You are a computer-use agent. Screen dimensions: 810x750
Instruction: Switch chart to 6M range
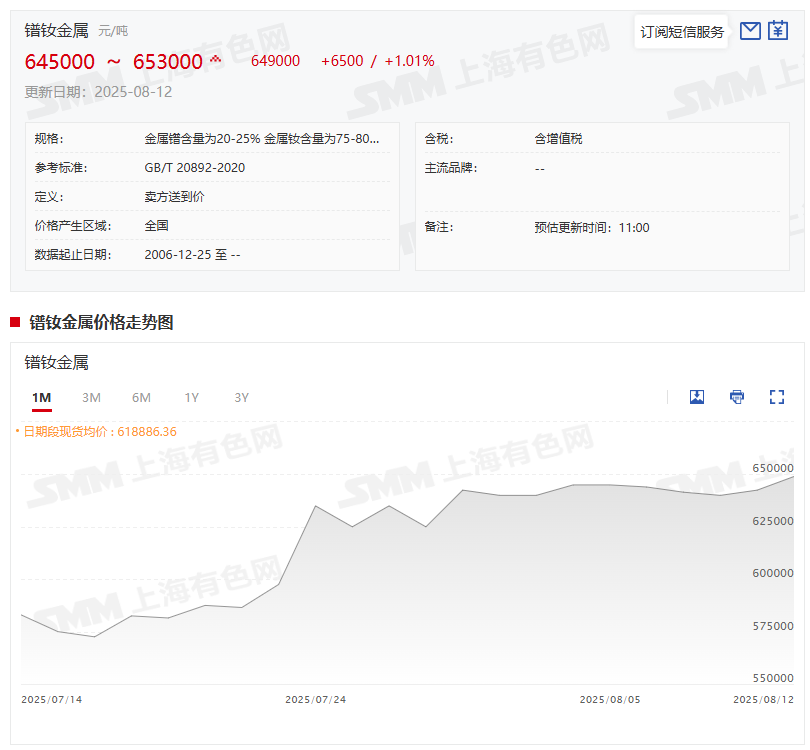pos(141,398)
